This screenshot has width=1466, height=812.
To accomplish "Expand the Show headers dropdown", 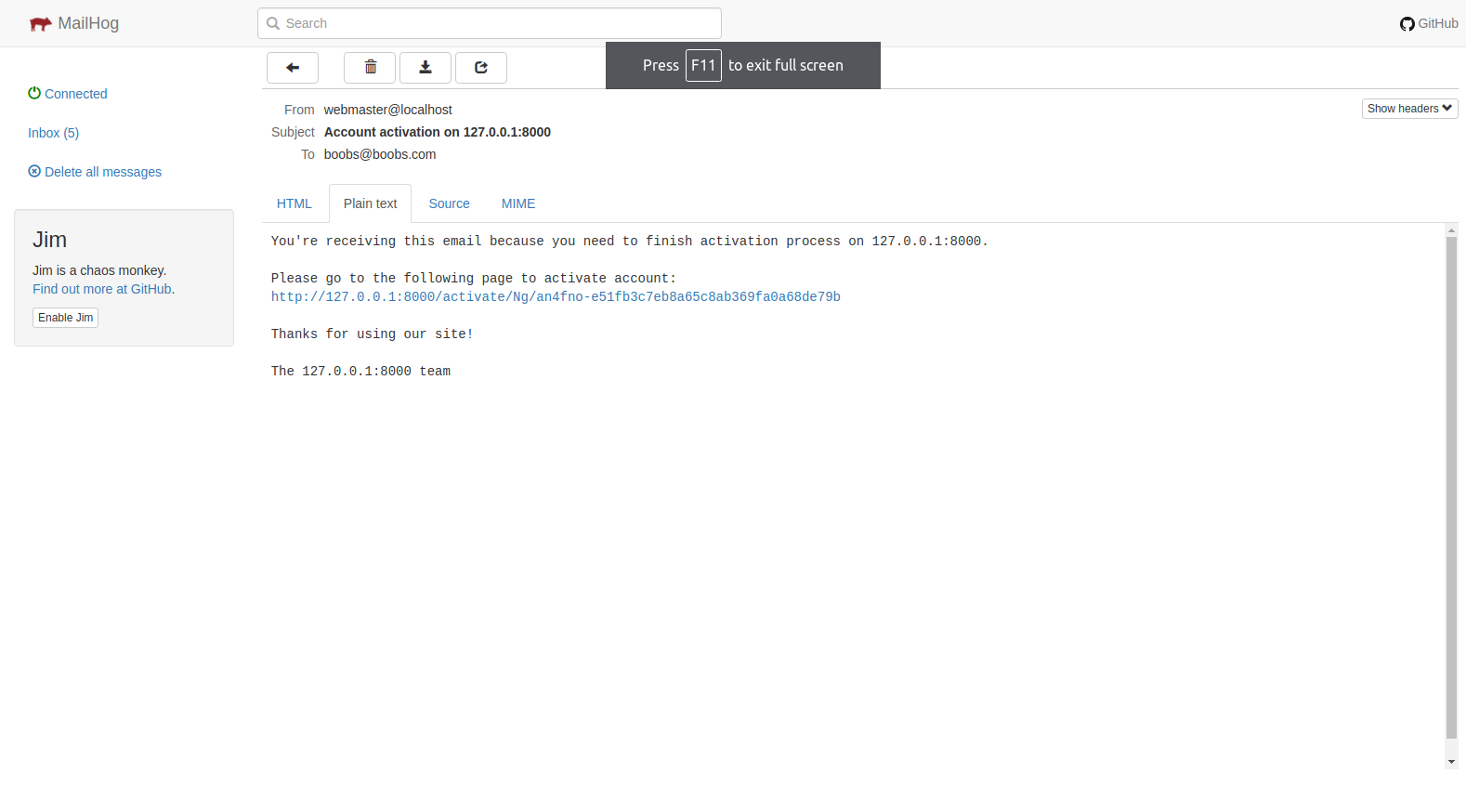I will click(1409, 109).
